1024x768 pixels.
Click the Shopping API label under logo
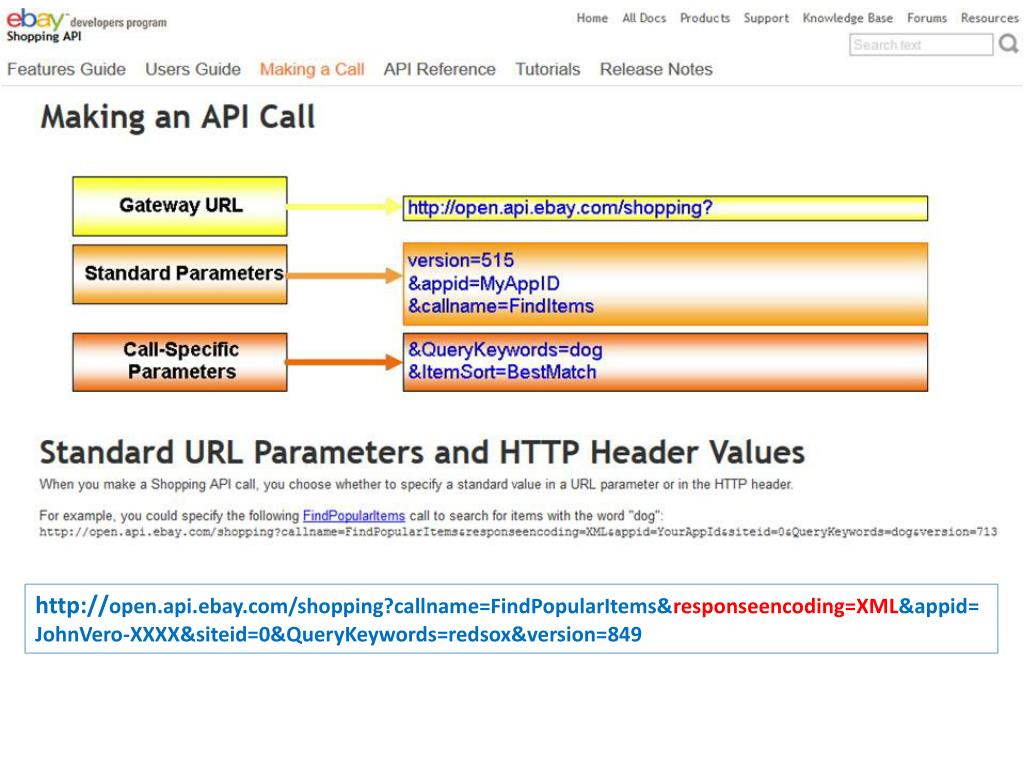[x=44, y=37]
